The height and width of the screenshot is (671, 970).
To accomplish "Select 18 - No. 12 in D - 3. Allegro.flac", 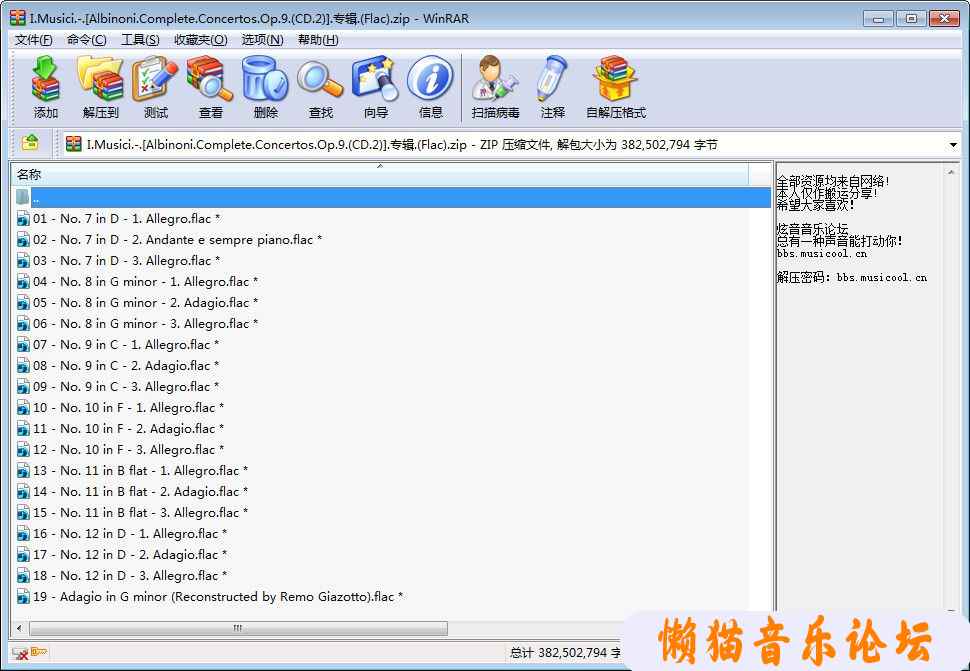I will point(122,576).
